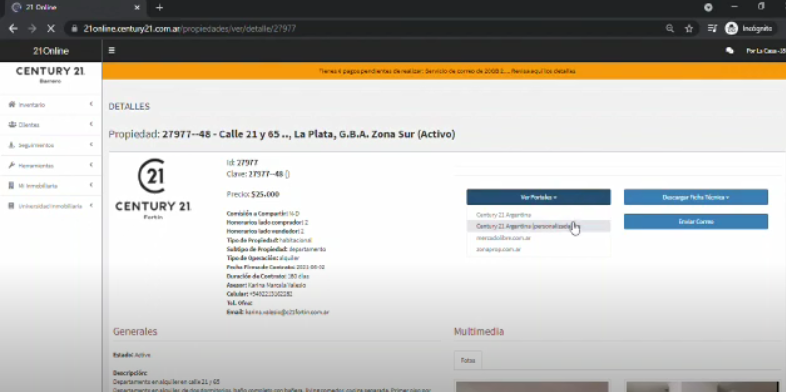Click the Mi Inmobiliaria building icon

click(12, 185)
